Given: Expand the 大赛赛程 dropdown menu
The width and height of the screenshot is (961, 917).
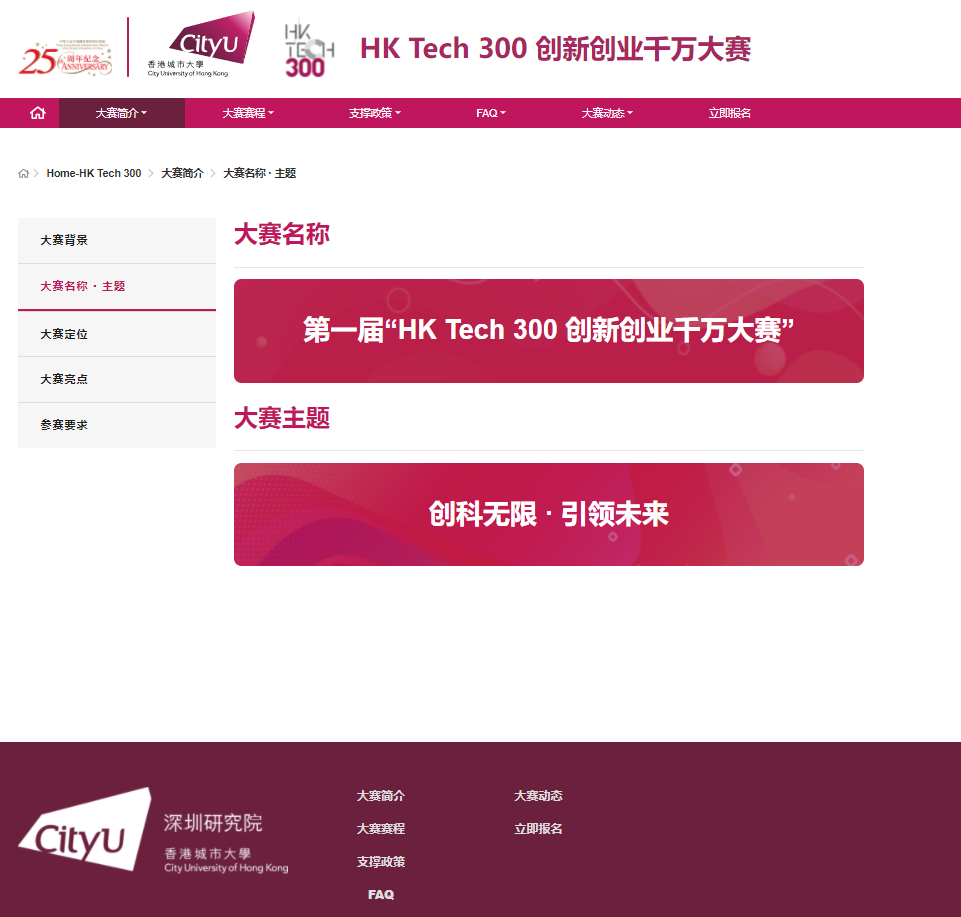Looking at the screenshot, I should pyautogui.click(x=248, y=113).
